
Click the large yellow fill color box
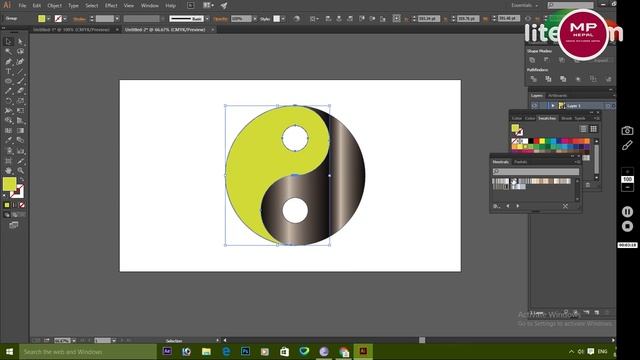coord(9,184)
